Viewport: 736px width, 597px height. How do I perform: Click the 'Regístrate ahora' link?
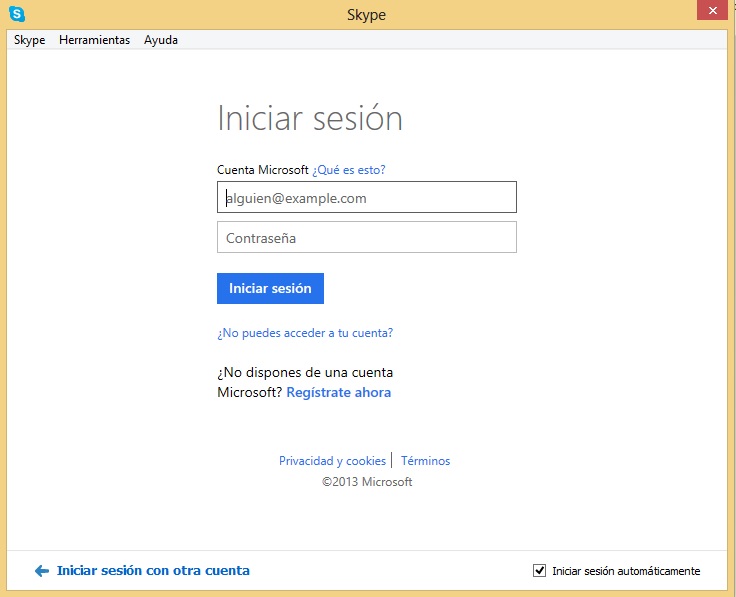[338, 393]
